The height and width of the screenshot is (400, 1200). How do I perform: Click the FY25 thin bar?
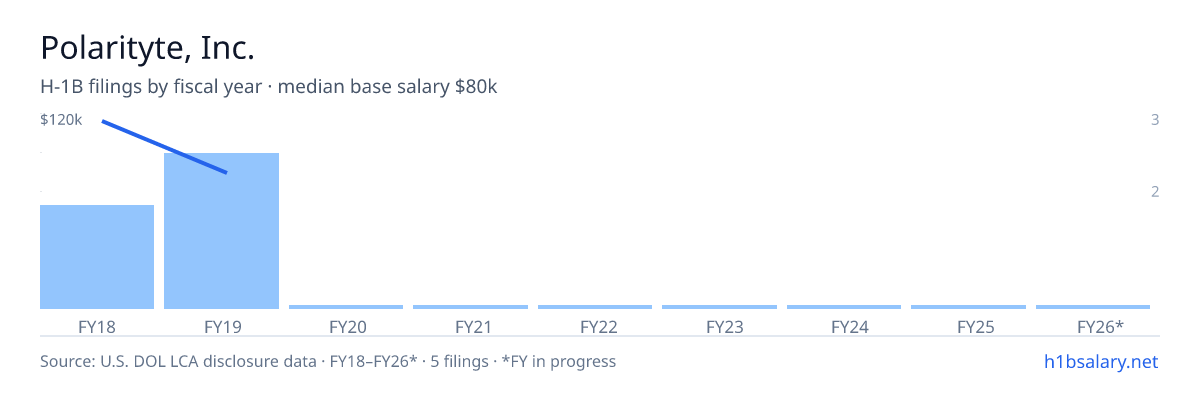tap(968, 307)
